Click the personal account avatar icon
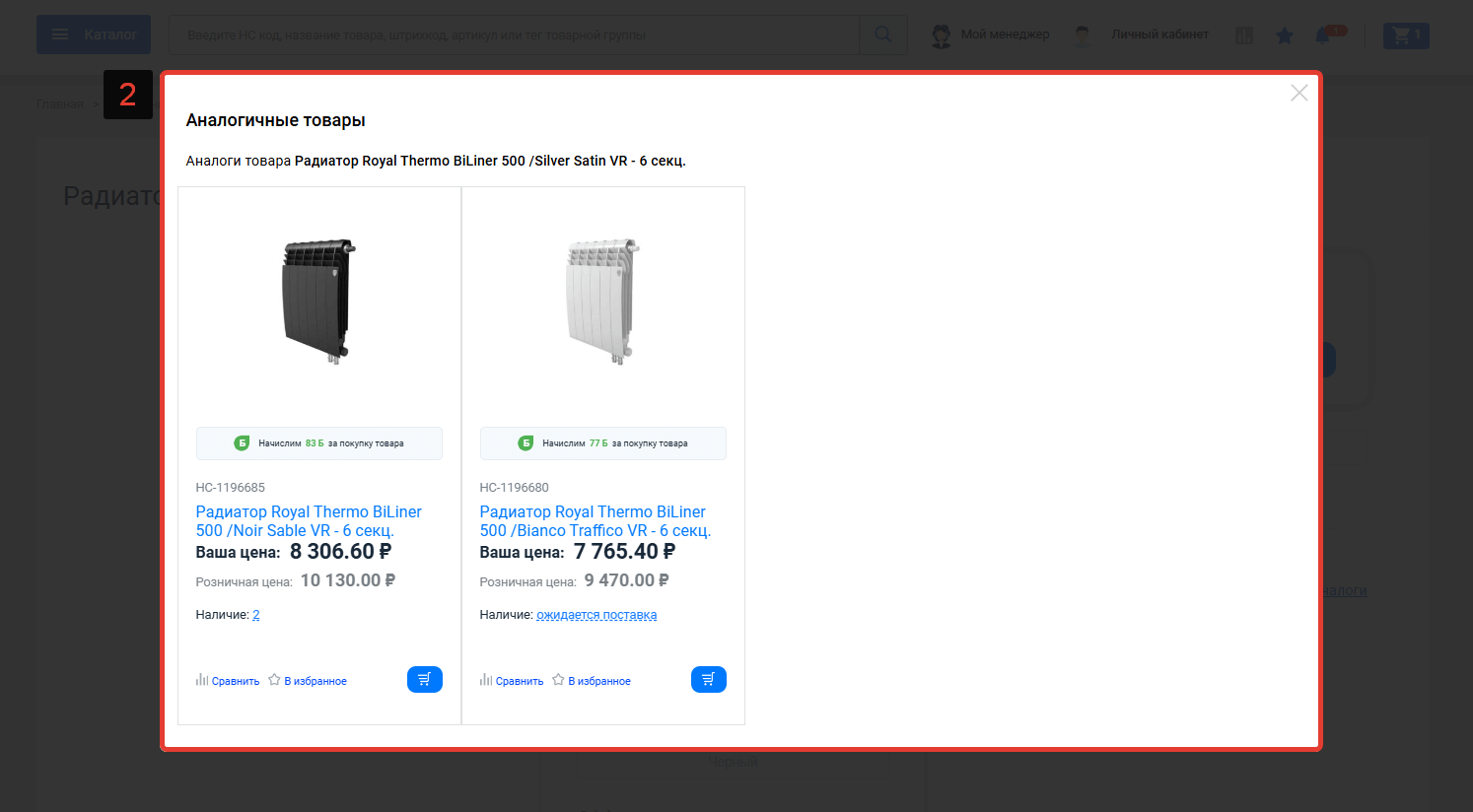 (x=1083, y=36)
